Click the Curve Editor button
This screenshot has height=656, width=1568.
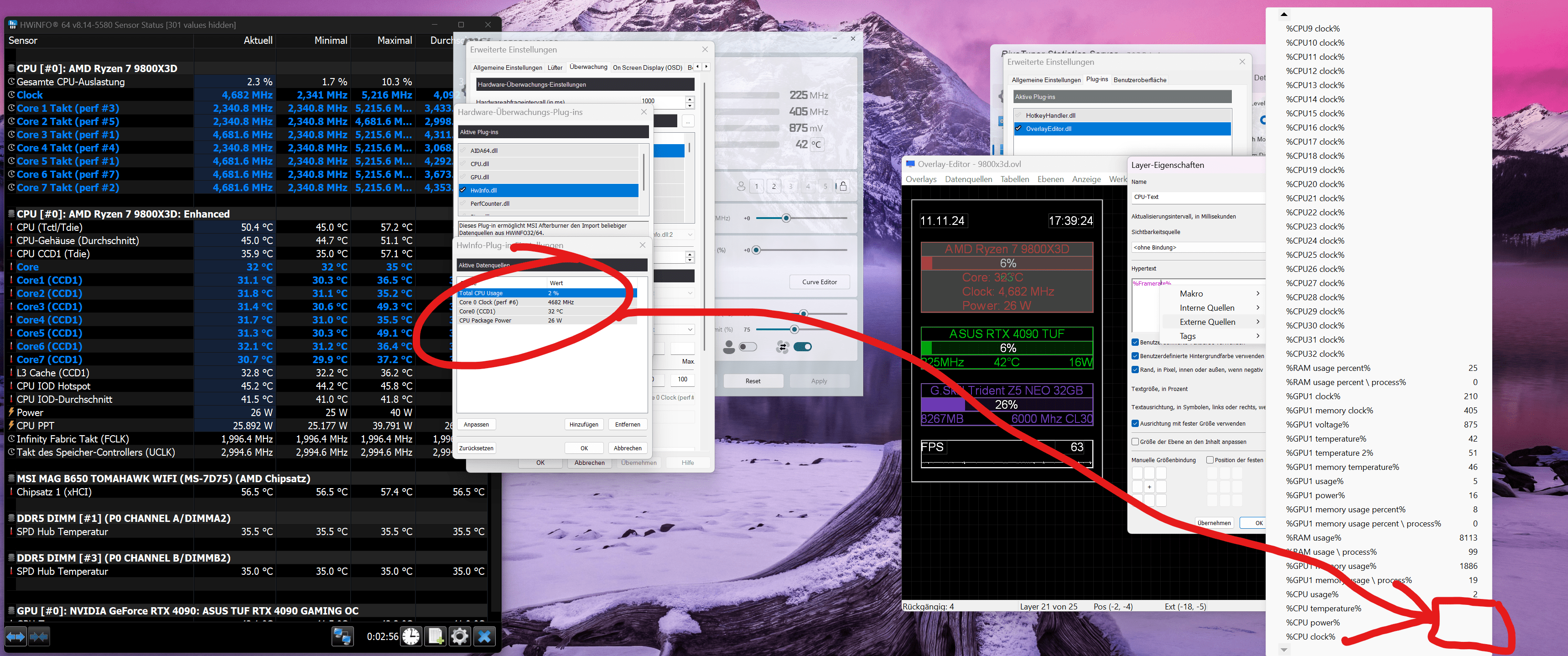pyautogui.click(x=819, y=282)
